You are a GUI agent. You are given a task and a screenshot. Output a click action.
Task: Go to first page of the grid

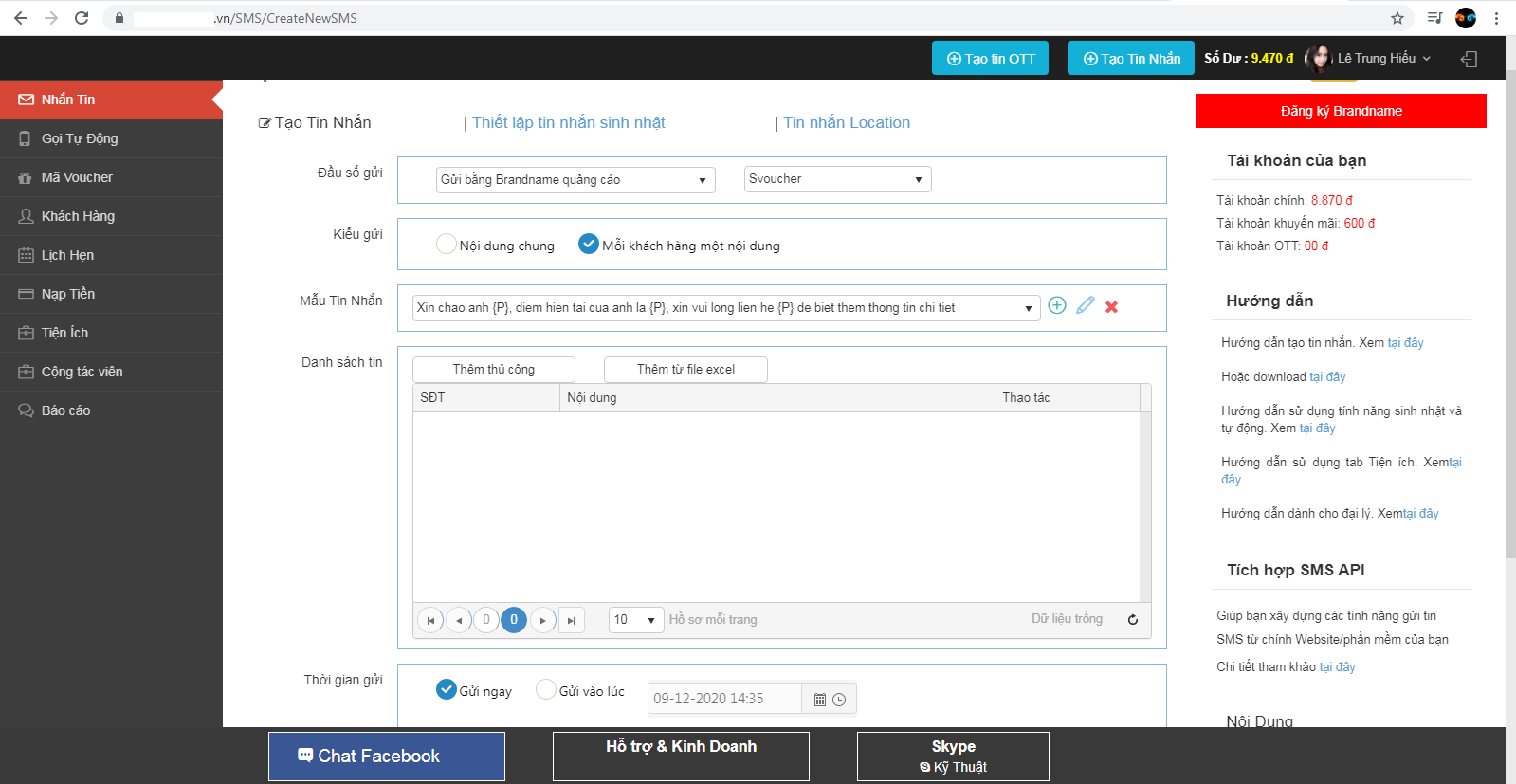(430, 620)
